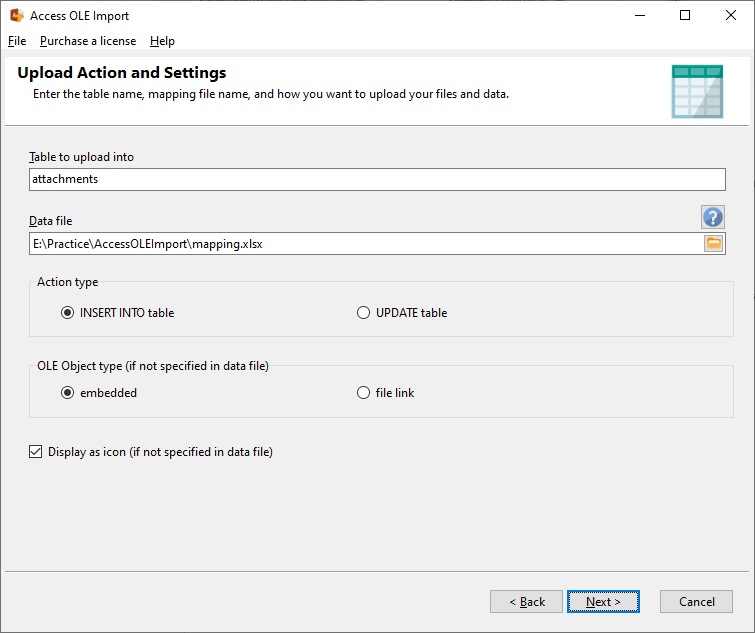Viewport: 755px width, 633px height.
Task: Maximize the Access OLE Import window
Action: point(685,16)
